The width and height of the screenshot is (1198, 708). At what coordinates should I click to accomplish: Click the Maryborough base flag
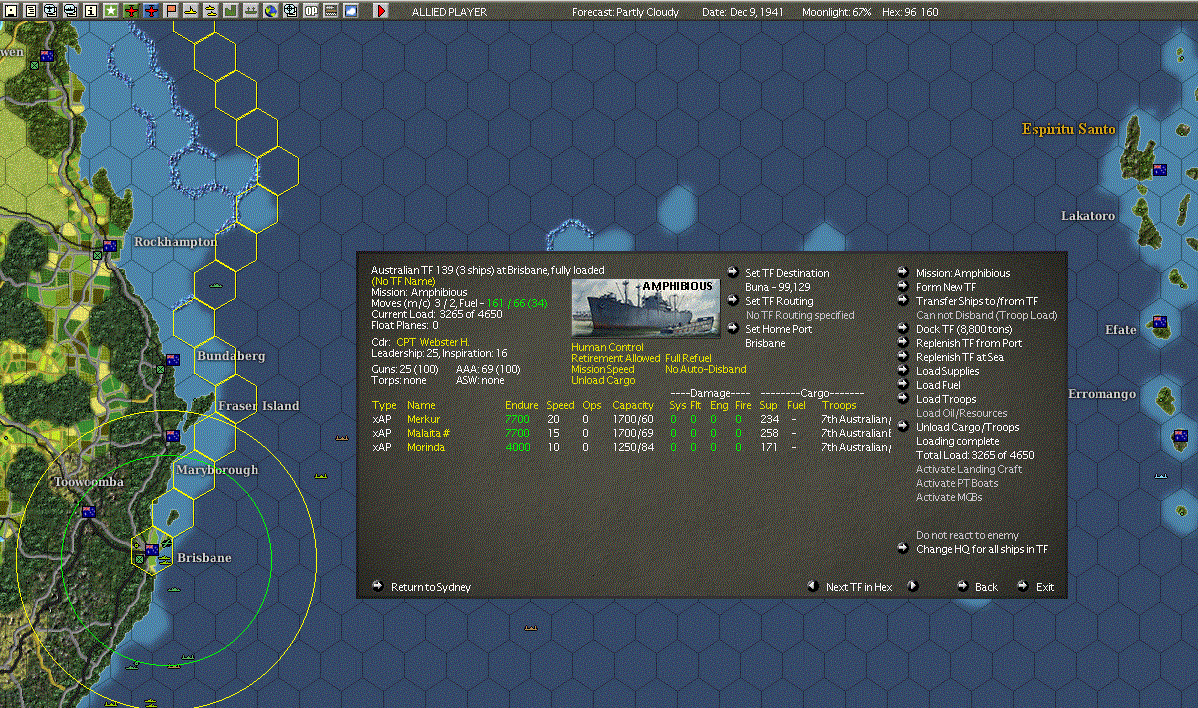tap(173, 436)
